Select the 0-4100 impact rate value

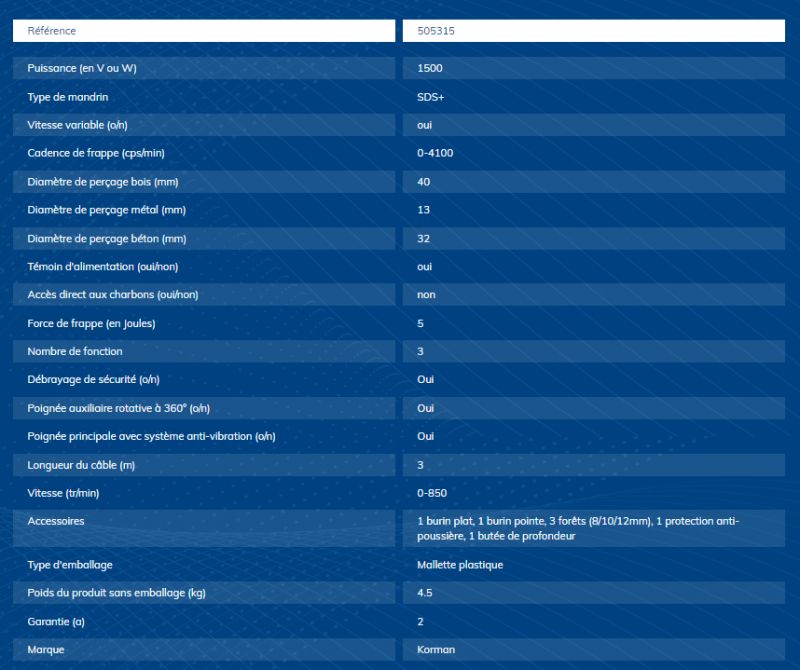[x=435, y=153]
